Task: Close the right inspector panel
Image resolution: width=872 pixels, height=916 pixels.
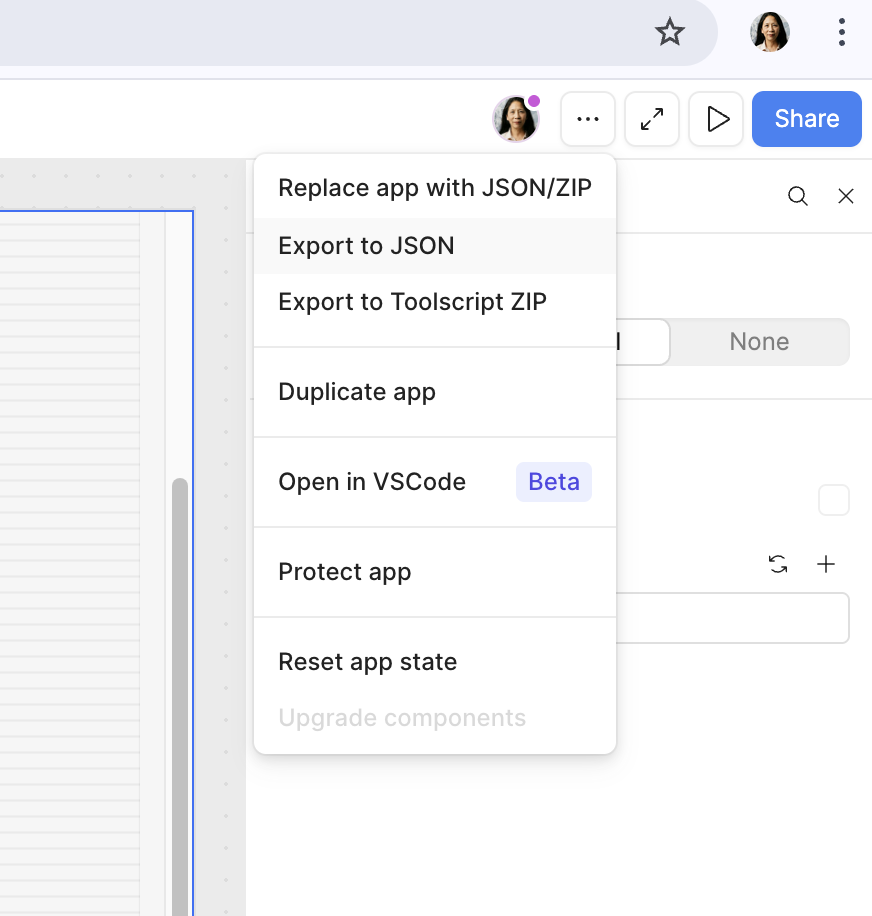Action: (x=845, y=196)
